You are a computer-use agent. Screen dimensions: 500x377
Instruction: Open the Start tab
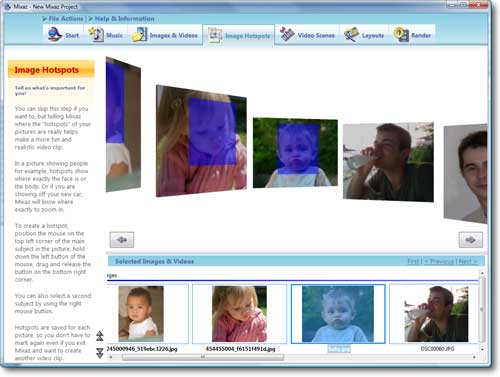click(x=63, y=35)
